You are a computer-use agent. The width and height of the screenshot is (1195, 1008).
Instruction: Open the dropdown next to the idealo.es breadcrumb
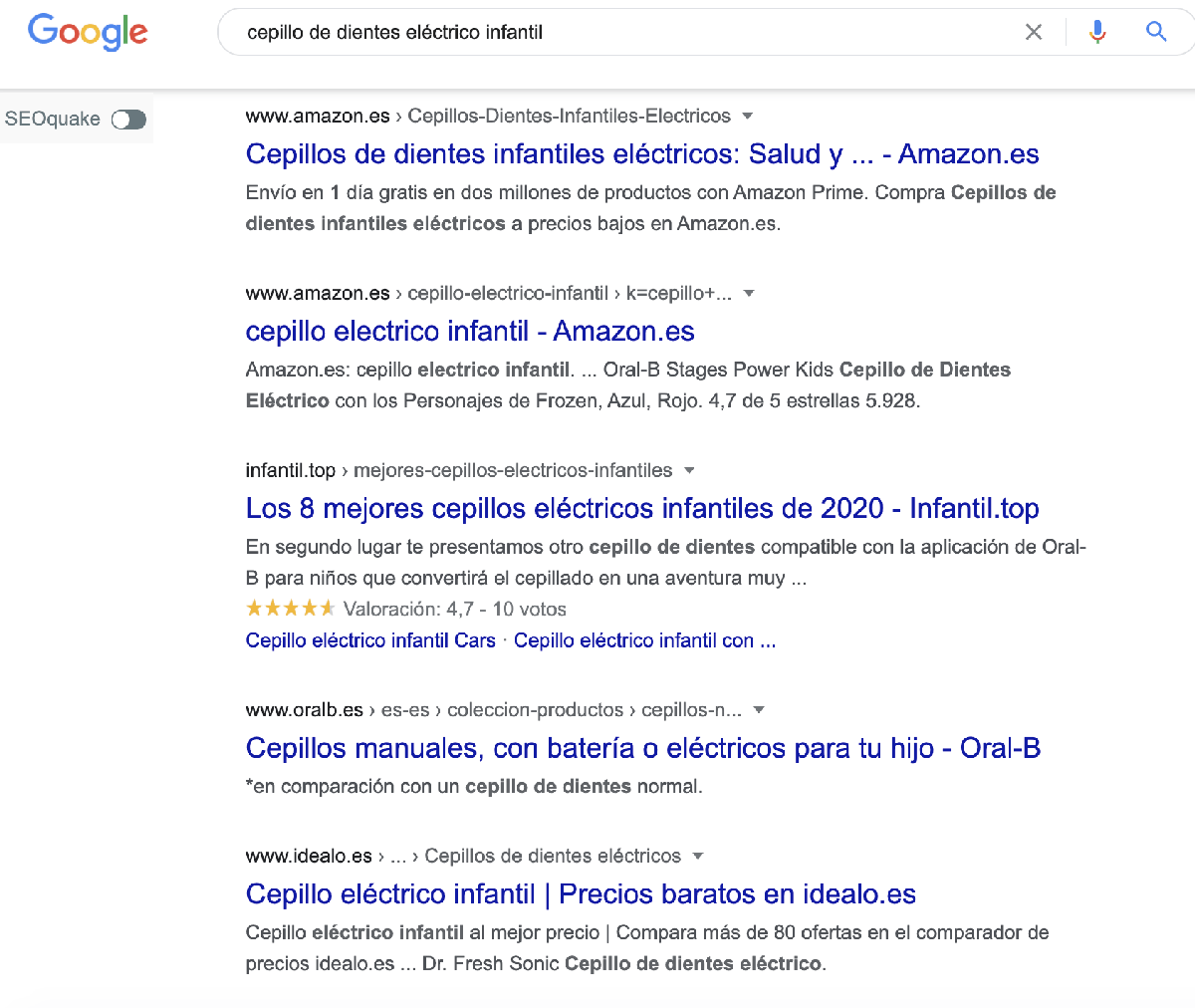(x=698, y=856)
